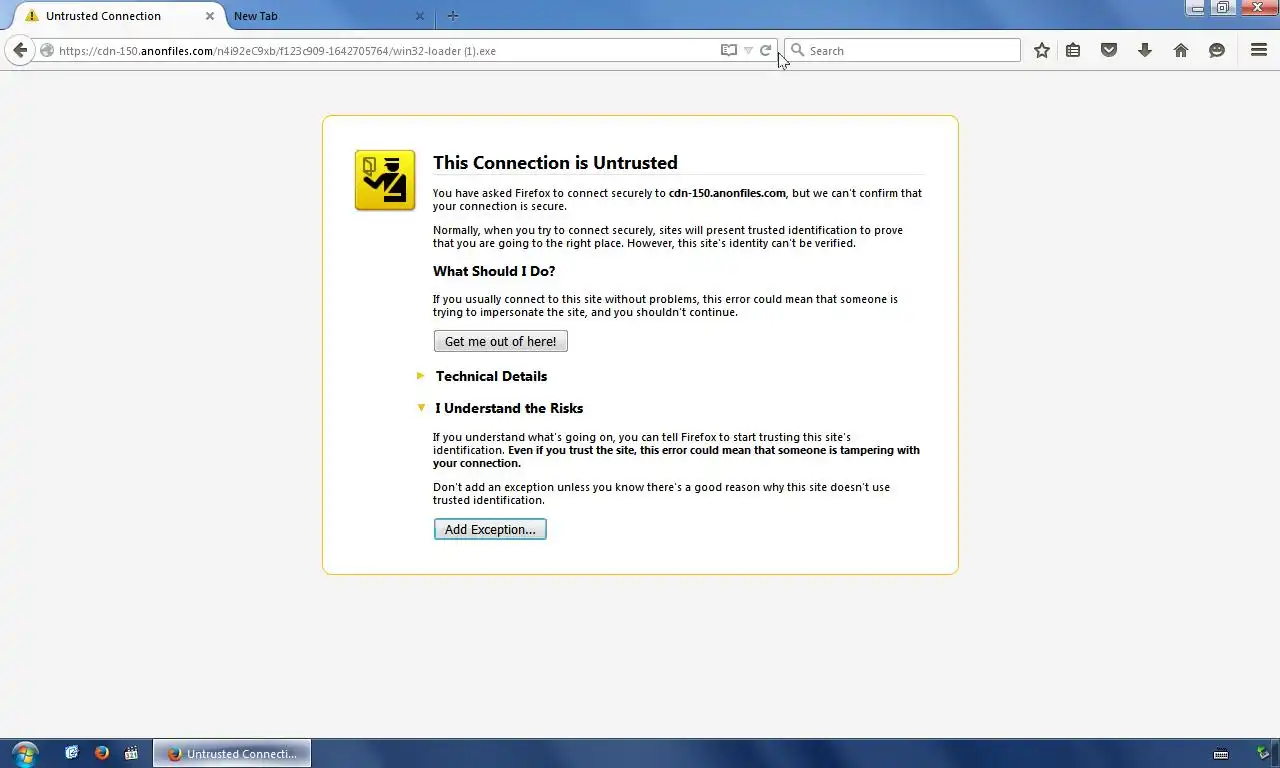Open a new tab with plus button

(453, 16)
